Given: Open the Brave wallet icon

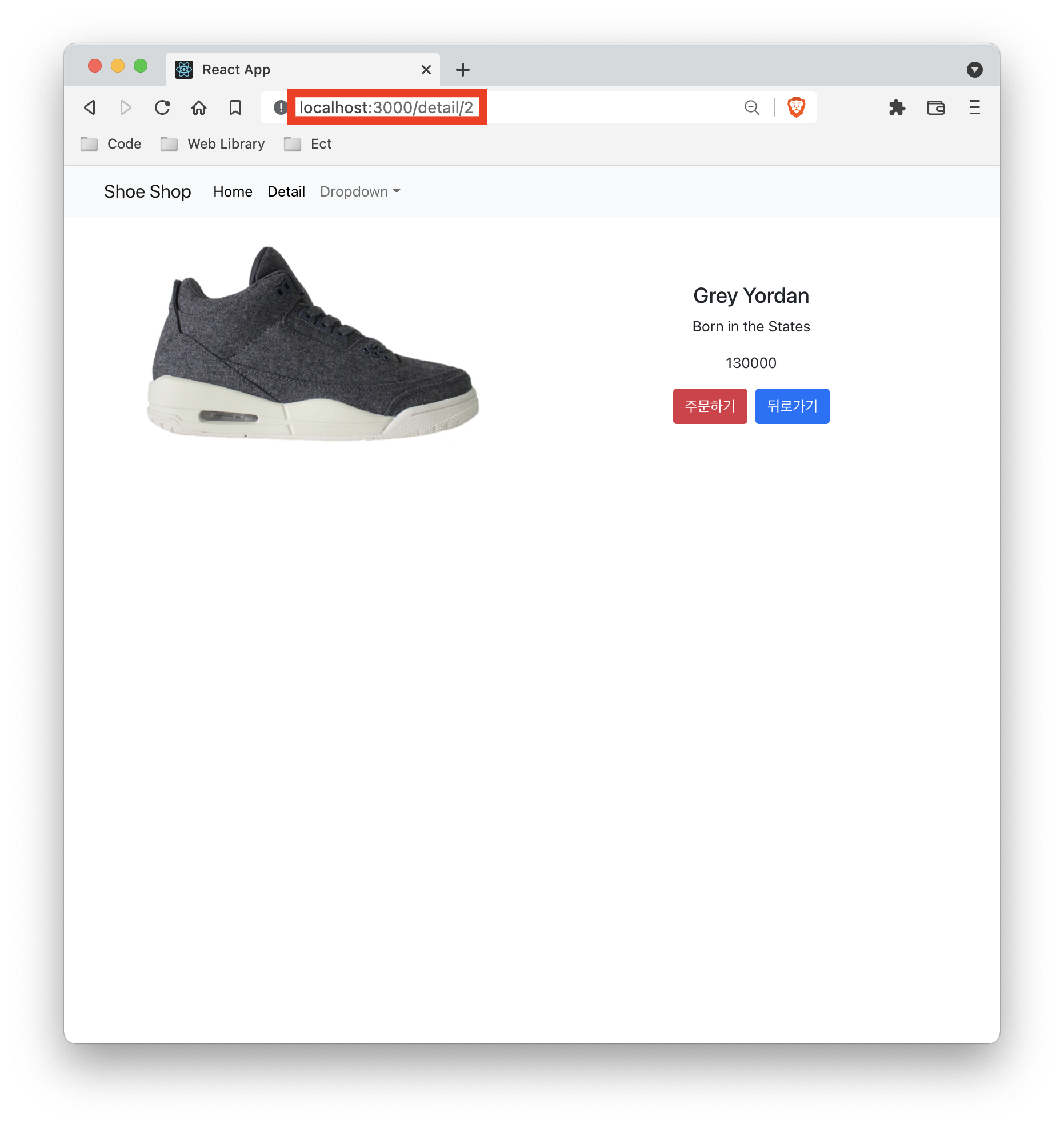Looking at the screenshot, I should [x=936, y=107].
